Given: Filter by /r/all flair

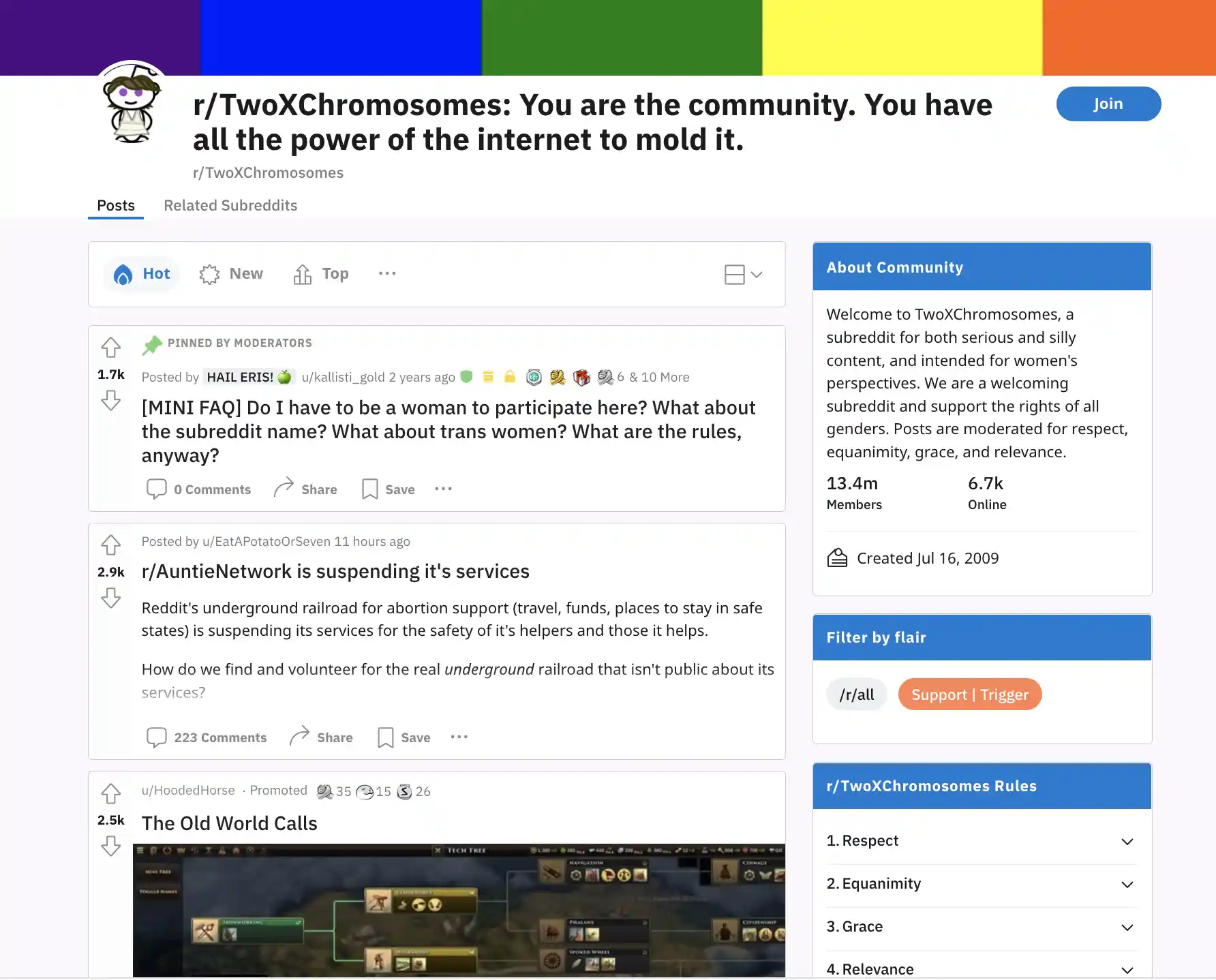Looking at the screenshot, I should 857,694.
